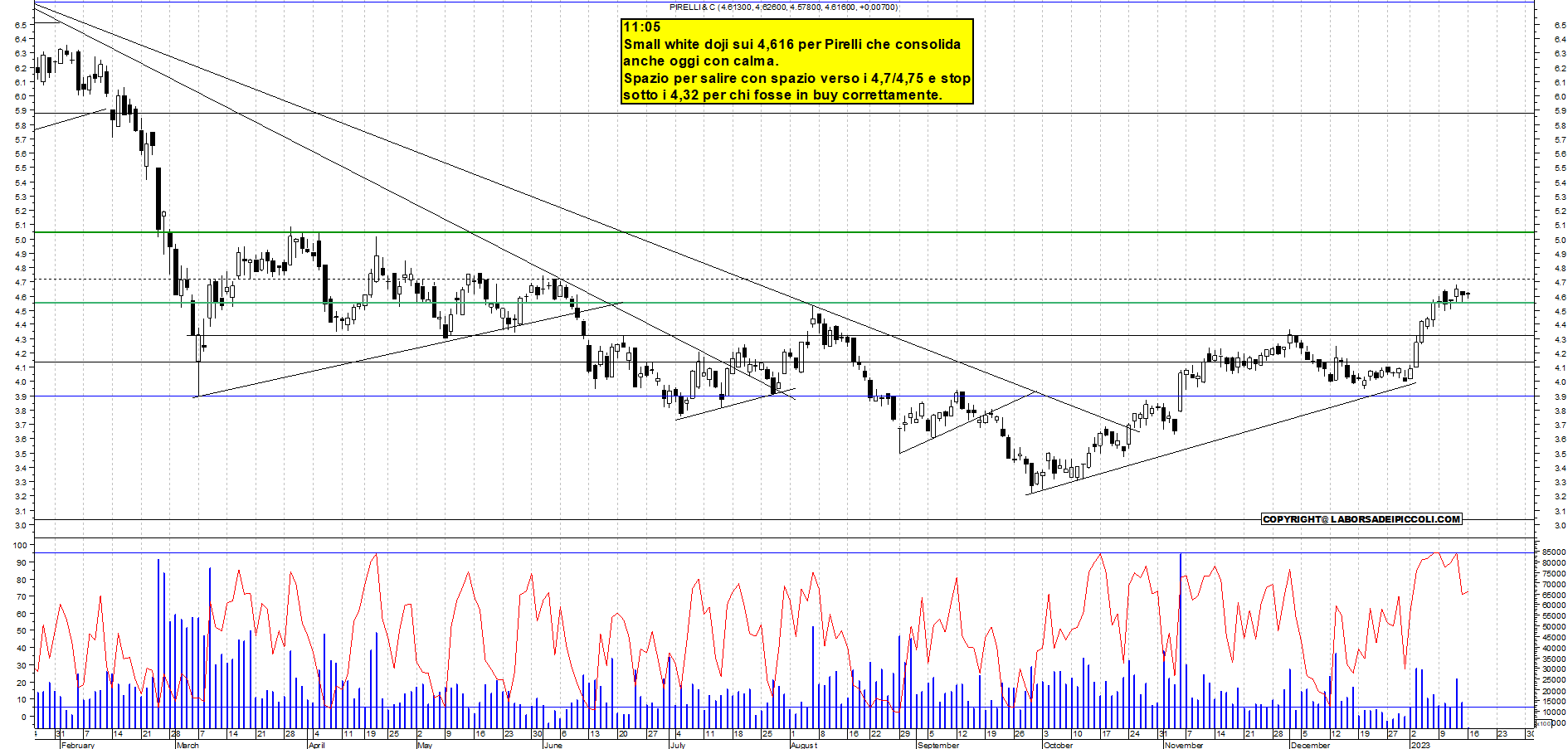Click the April month label on time axis
This screenshot has height=749, width=1568.
pos(316,745)
